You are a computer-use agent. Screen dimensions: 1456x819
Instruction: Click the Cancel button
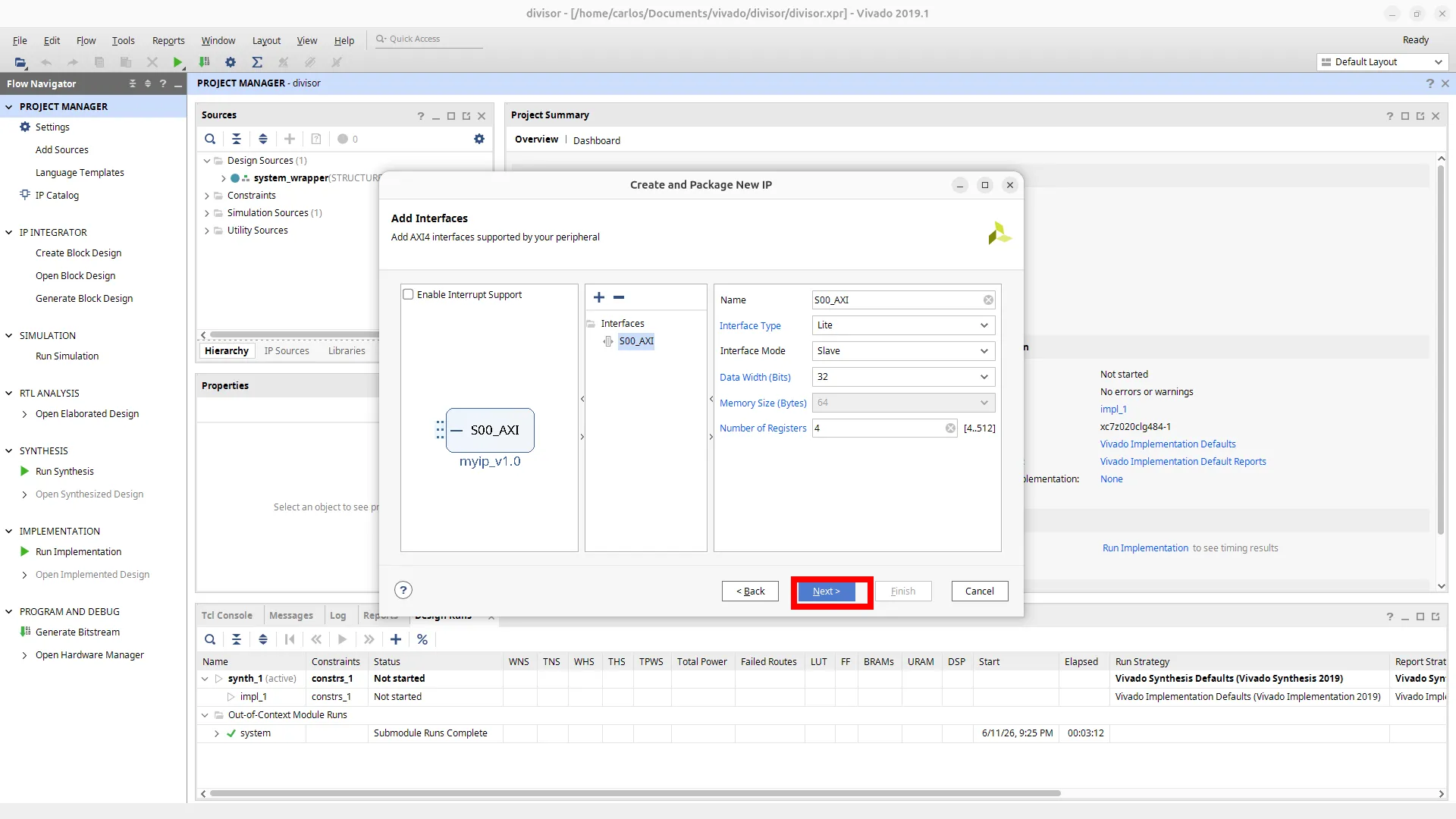tap(980, 591)
